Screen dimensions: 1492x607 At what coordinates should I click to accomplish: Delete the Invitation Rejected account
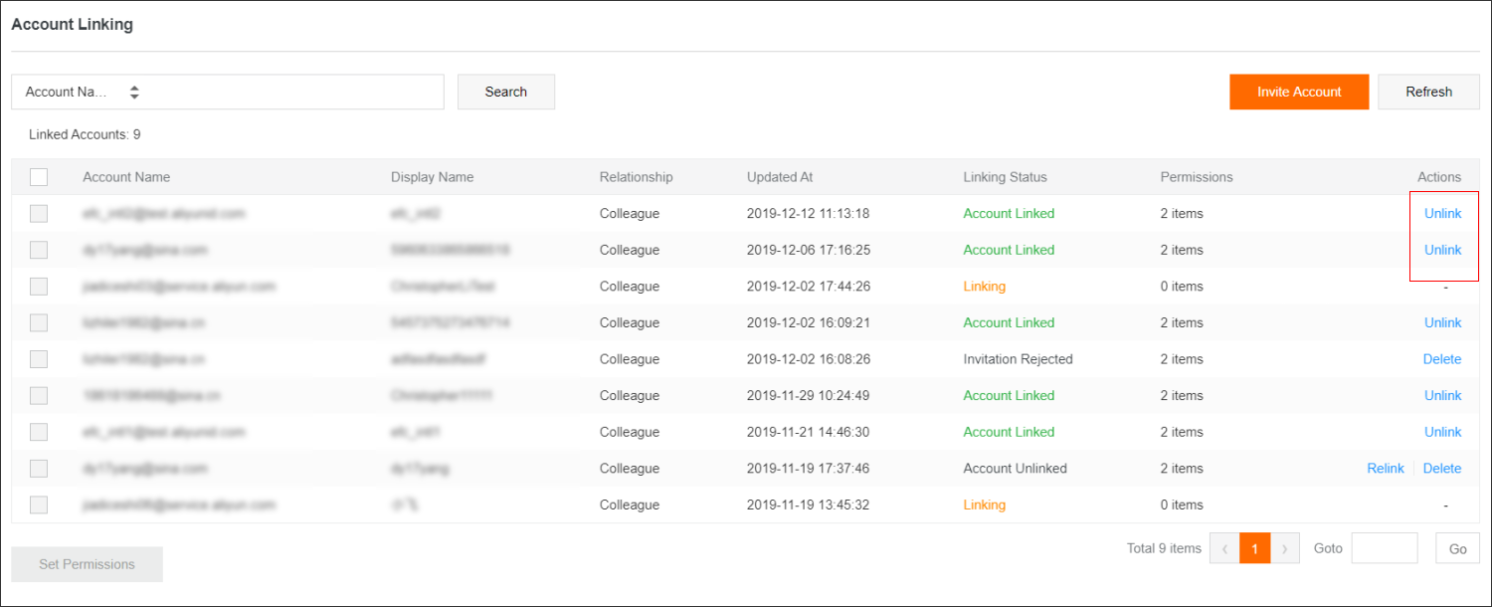pos(1441,359)
